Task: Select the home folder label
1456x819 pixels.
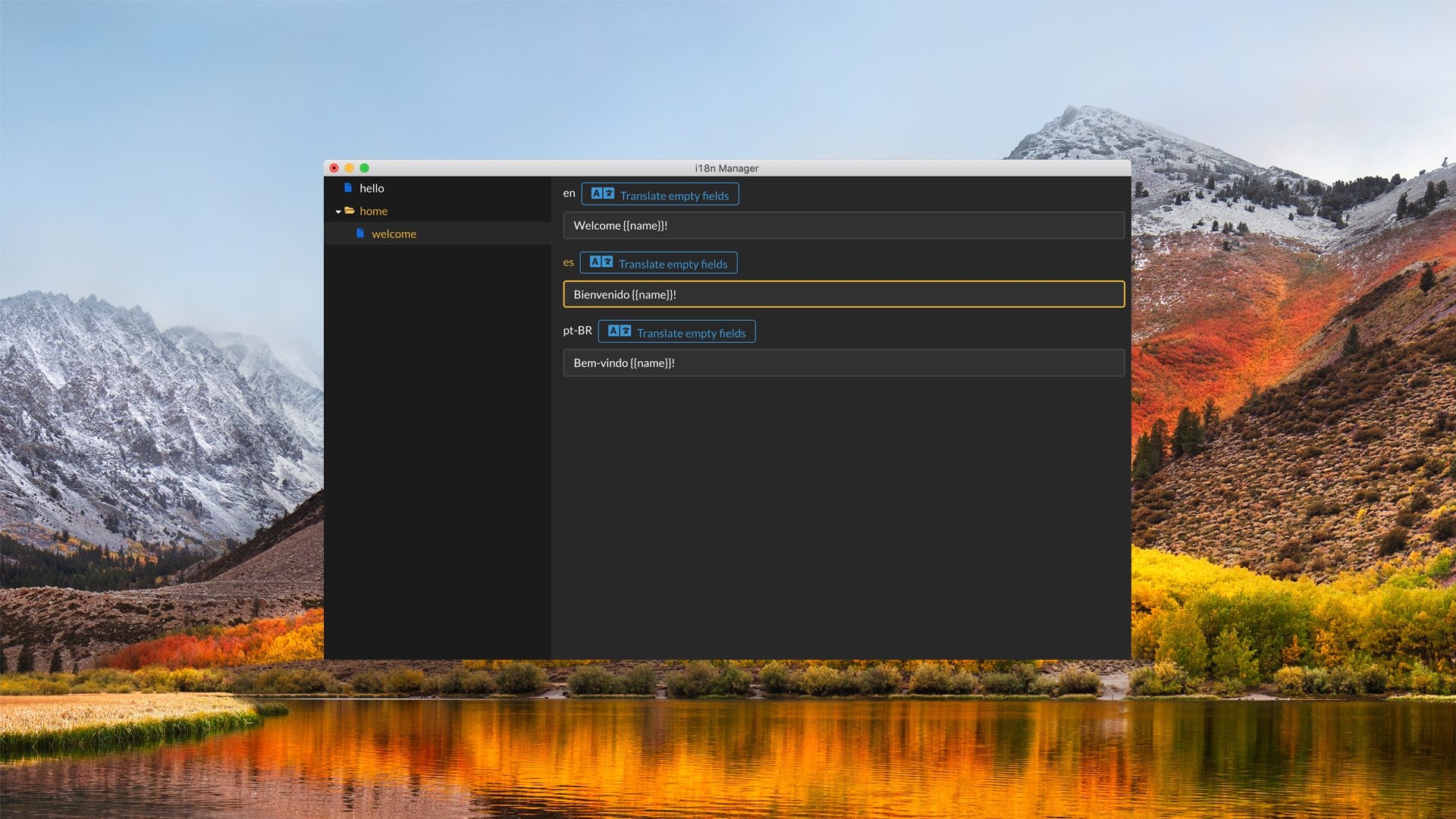Action: click(373, 211)
